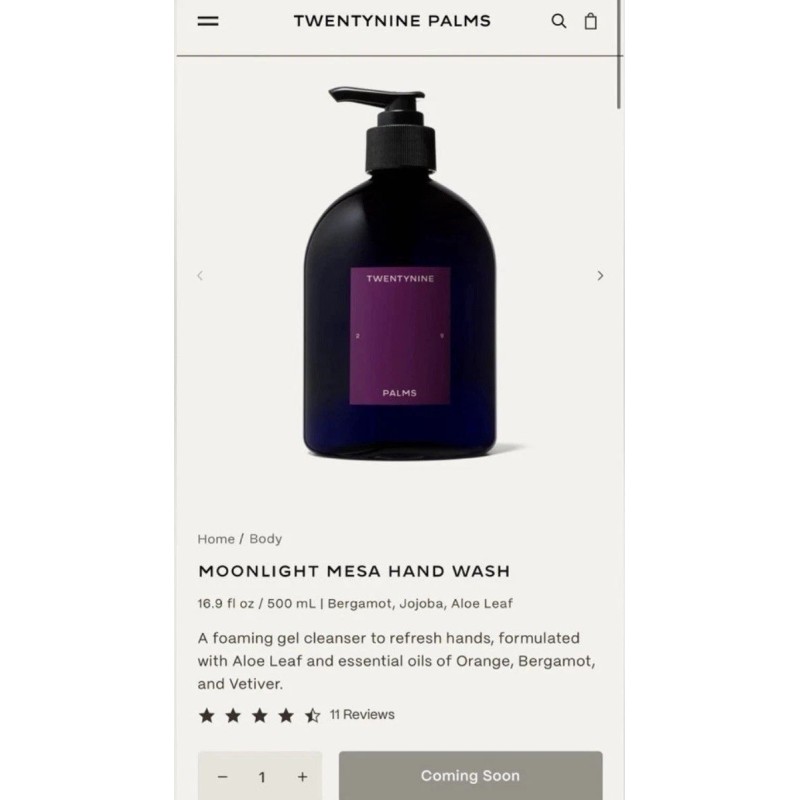Click the Coming Soon button
800x800 pixels.
[470, 776]
